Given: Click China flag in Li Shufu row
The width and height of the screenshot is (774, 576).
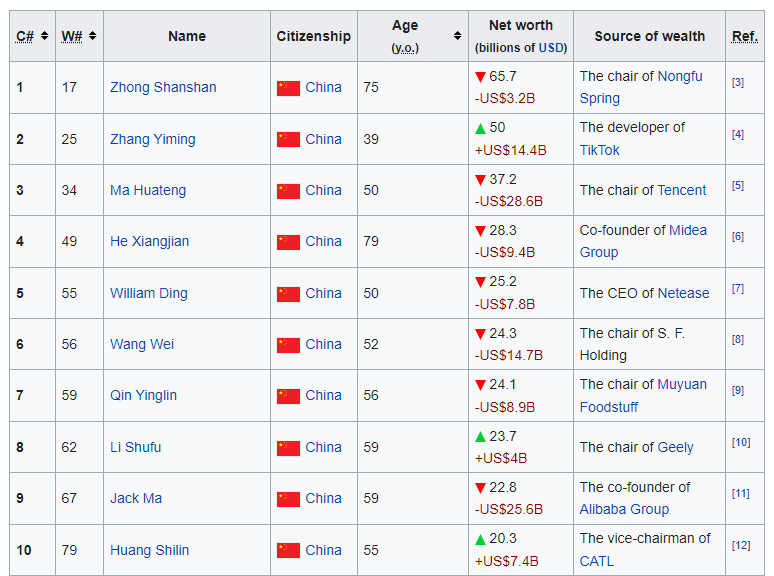Looking at the screenshot, I should click(288, 448).
